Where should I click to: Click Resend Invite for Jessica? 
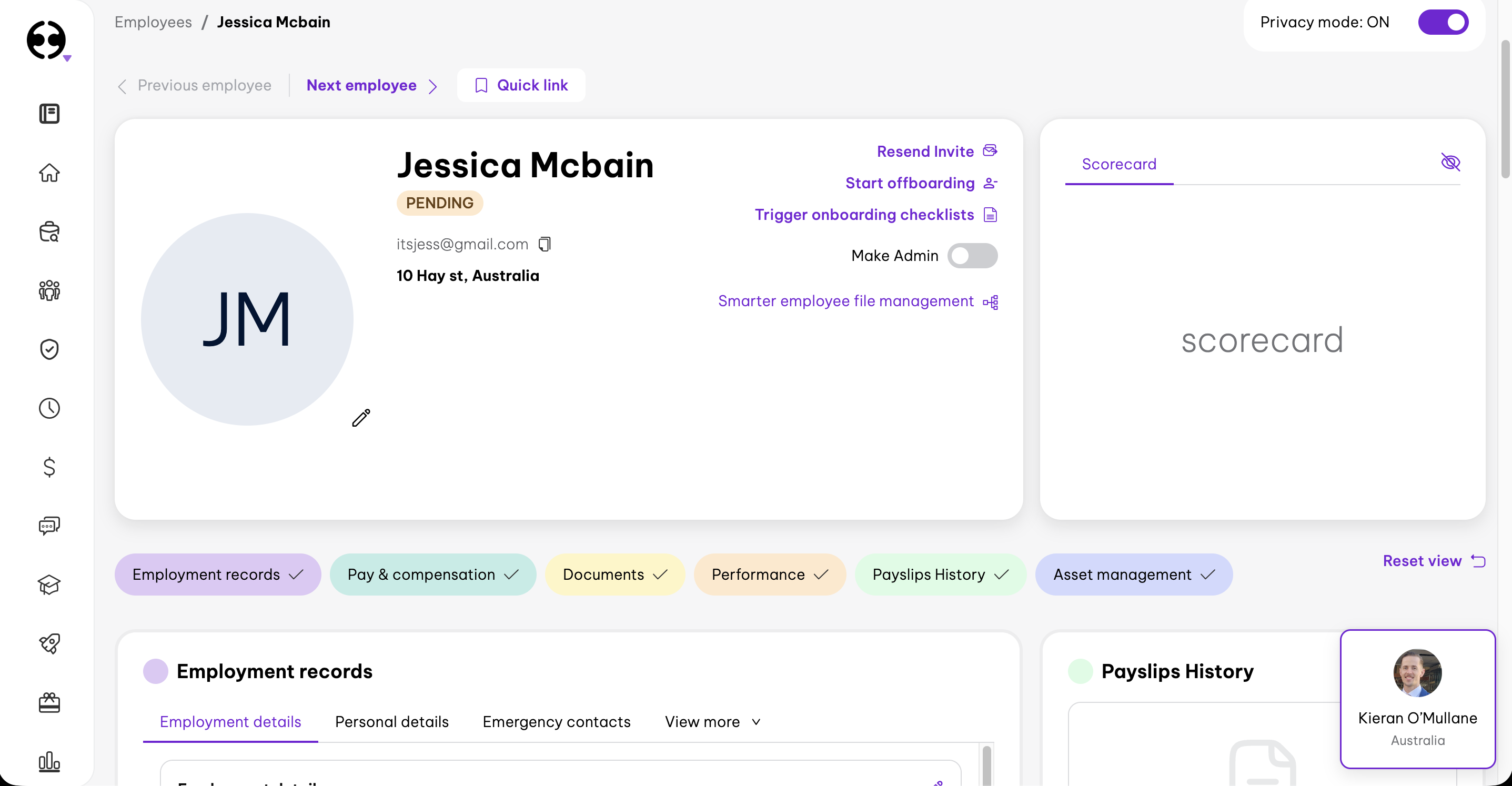tap(925, 151)
